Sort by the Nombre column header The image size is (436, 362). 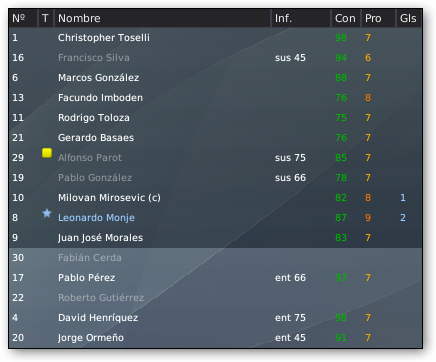tap(163, 18)
